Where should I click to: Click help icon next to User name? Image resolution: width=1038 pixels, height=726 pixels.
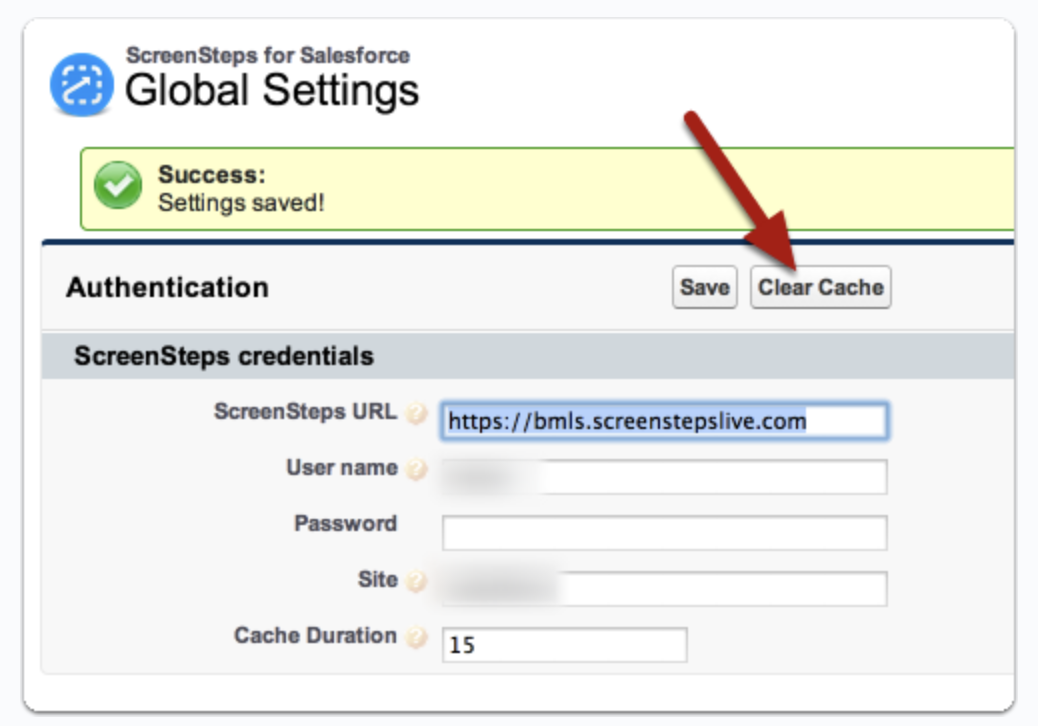(417, 470)
